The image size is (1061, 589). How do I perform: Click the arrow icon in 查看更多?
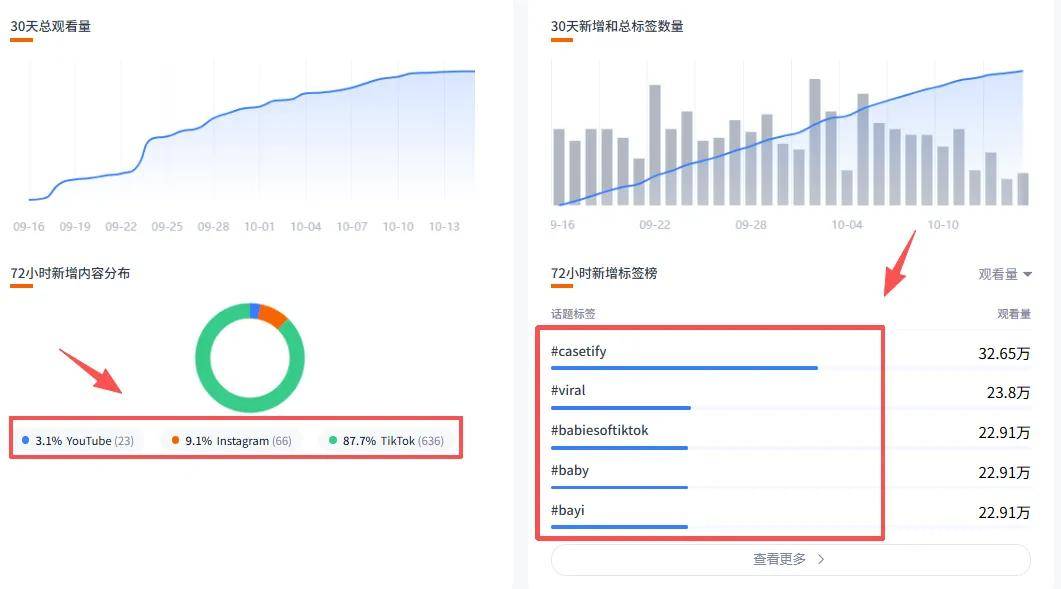pyautogui.click(x=821, y=559)
